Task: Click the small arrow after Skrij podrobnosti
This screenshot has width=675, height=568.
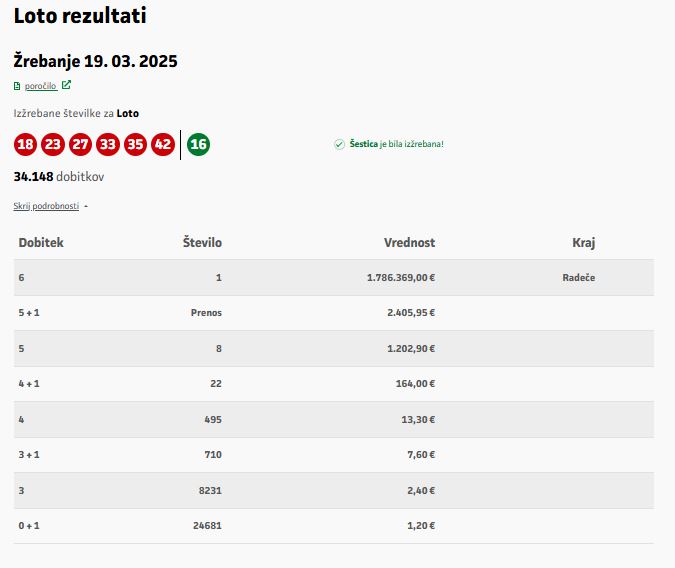Action: tap(86, 205)
